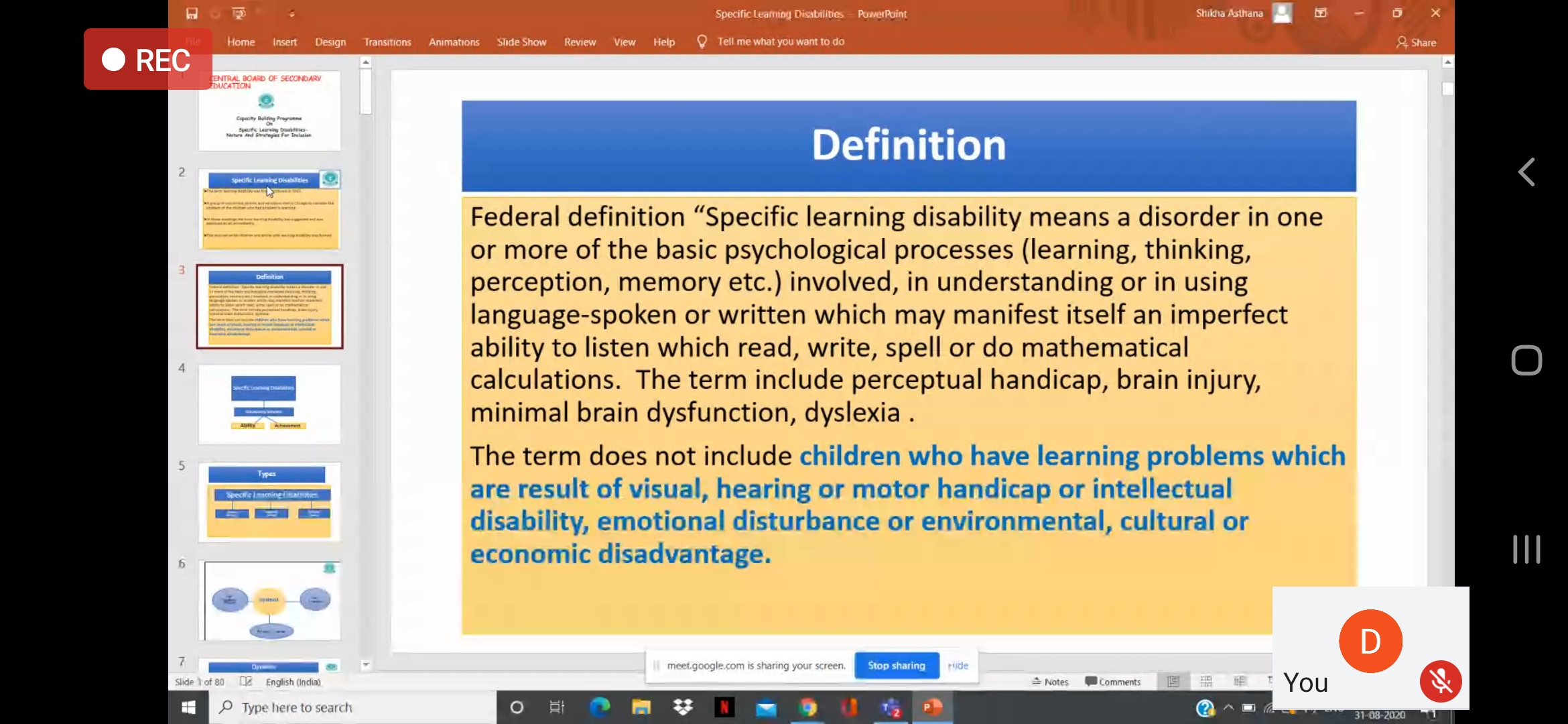Click the Stop sharing button
This screenshot has height=724, width=1568.
point(897,666)
